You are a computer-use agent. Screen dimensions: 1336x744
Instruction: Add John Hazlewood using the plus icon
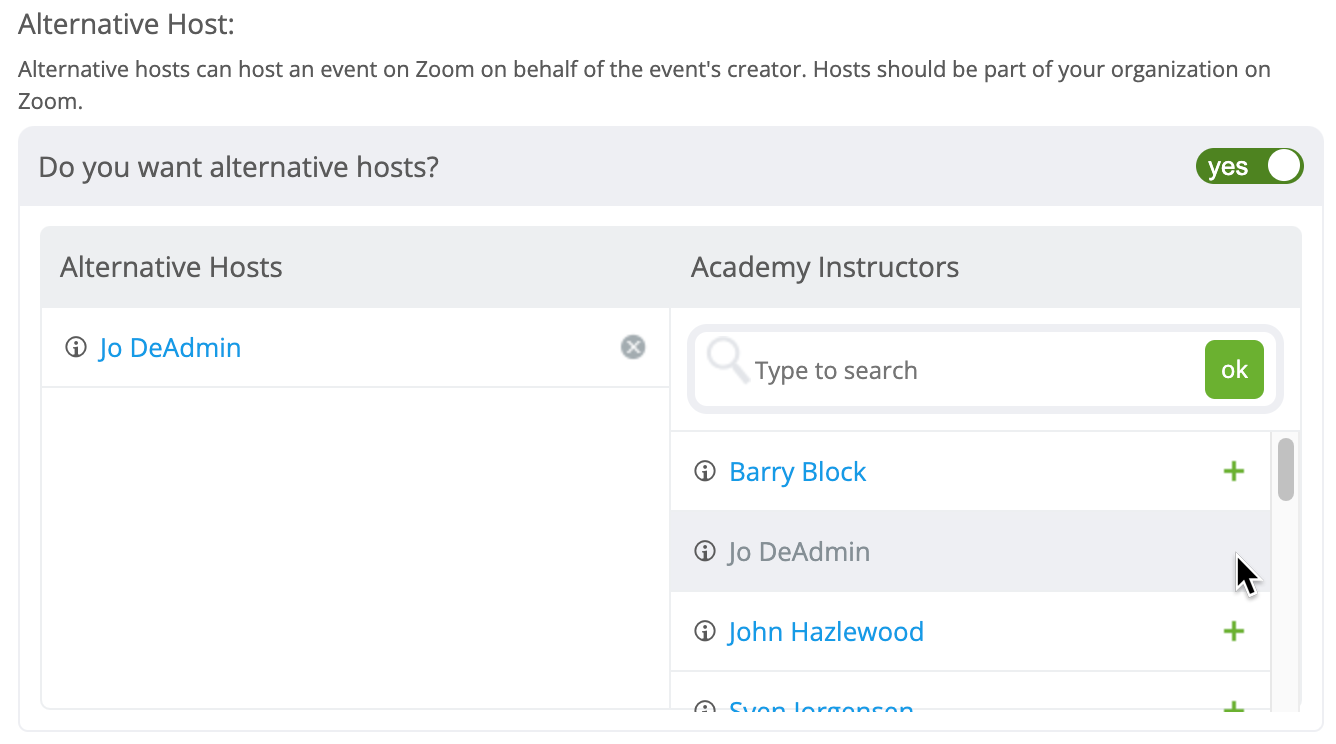pos(1234,631)
